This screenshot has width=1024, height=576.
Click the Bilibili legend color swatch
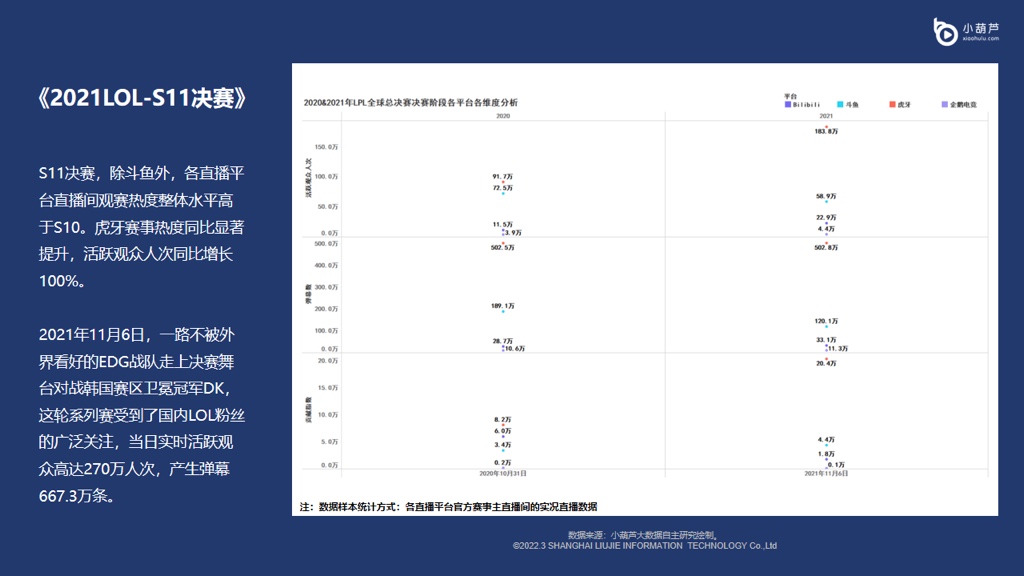pos(788,104)
